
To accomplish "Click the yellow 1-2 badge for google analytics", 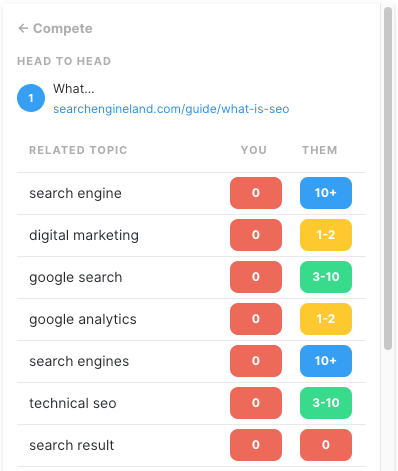I will pyautogui.click(x=326, y=319).
